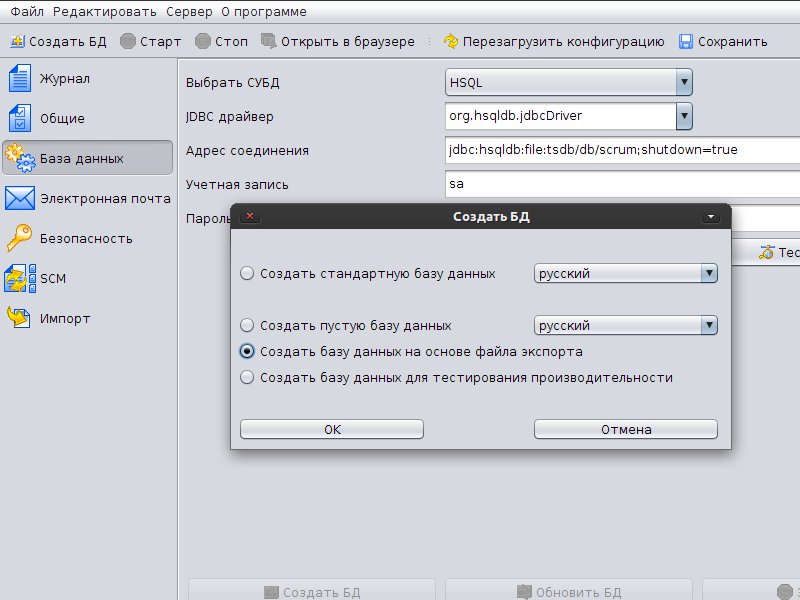Click Перезагрузить конфигурацию toolbar icon
The image size is (800, 600).
tap(451, 42)
